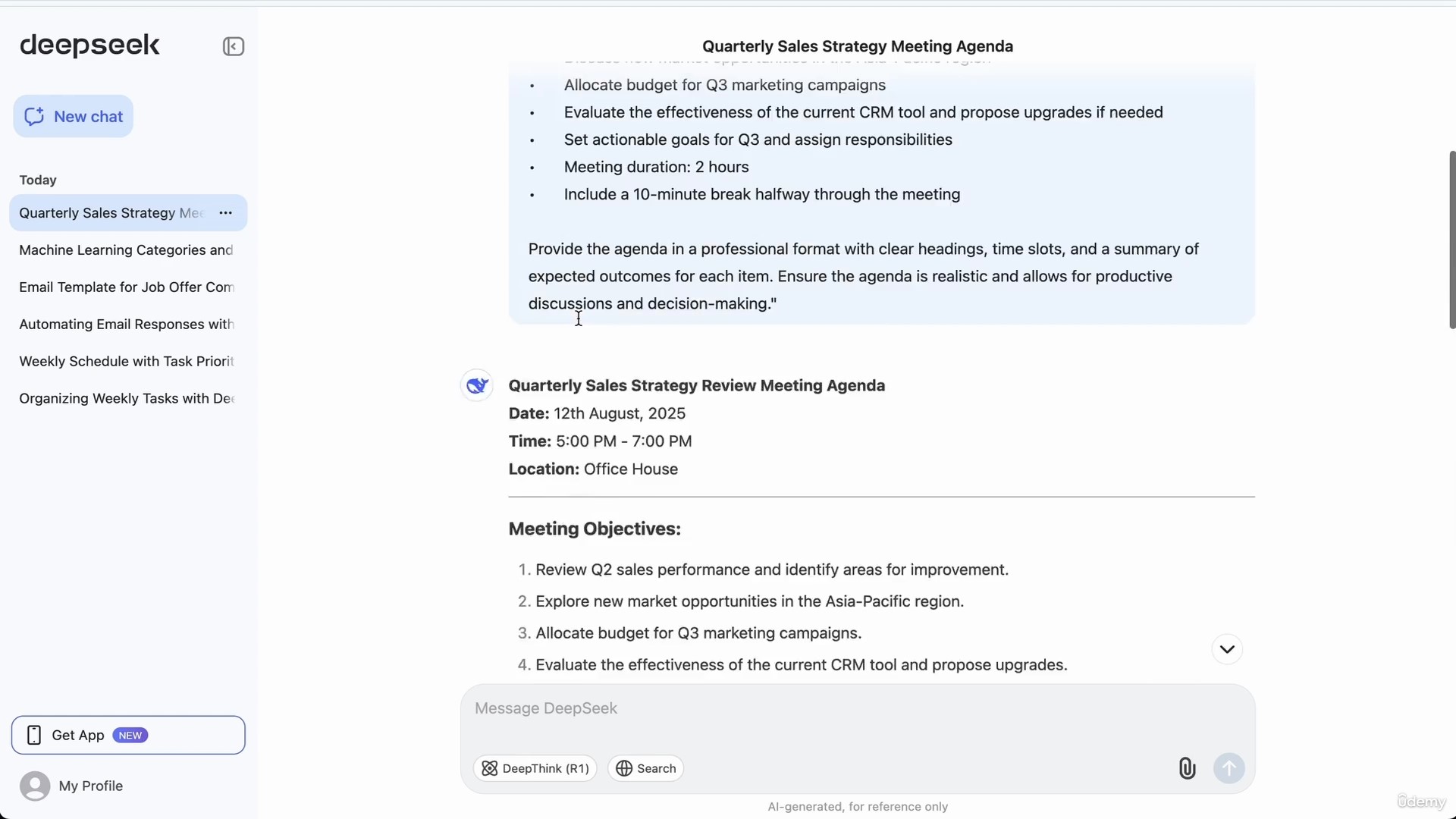
Task: Click the Time: 5:00 PM - 7:00 PM line
Action: point(600,441)
